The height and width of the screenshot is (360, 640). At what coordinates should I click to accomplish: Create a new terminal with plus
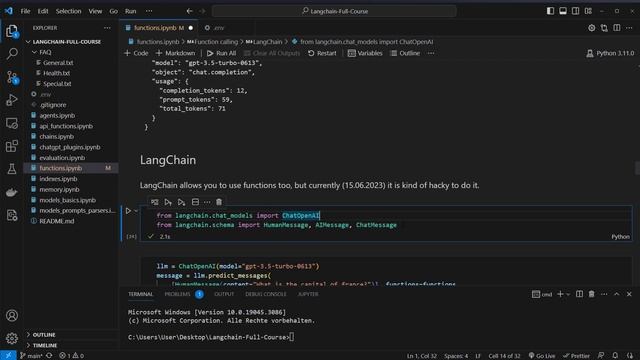tap(560, 294)
